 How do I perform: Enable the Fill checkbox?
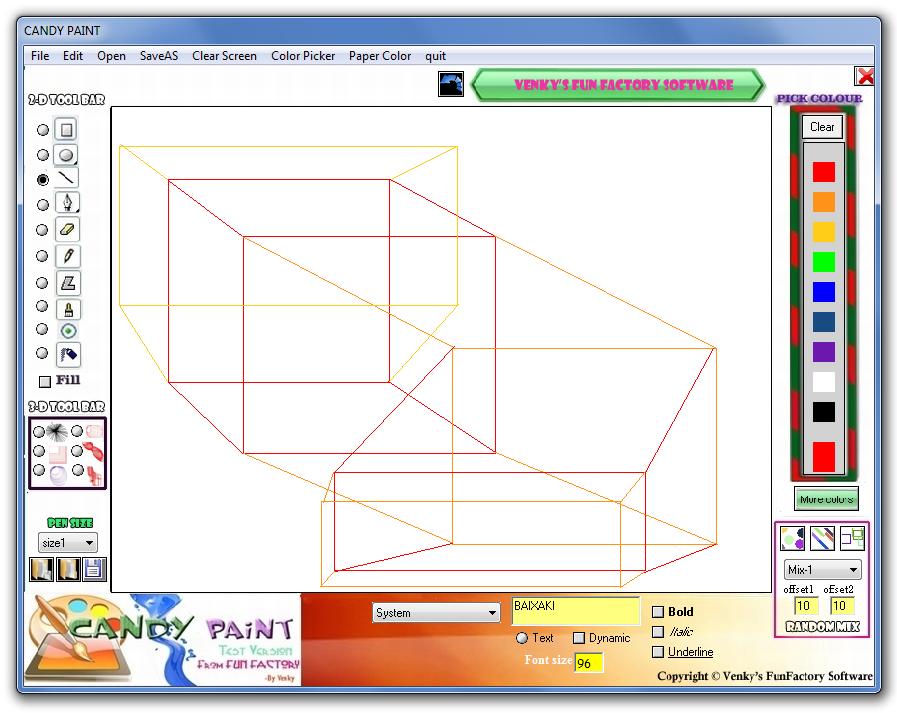tap(45, 381)
